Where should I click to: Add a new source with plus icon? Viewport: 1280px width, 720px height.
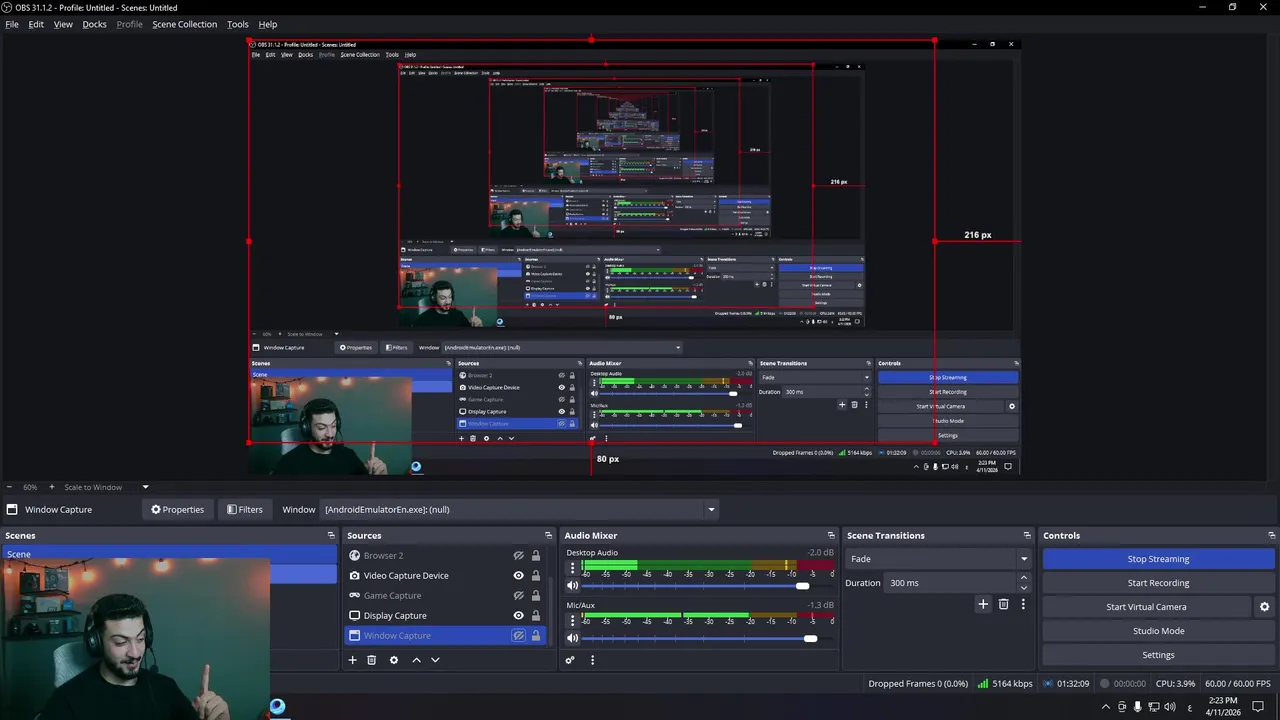pos(352,660)
